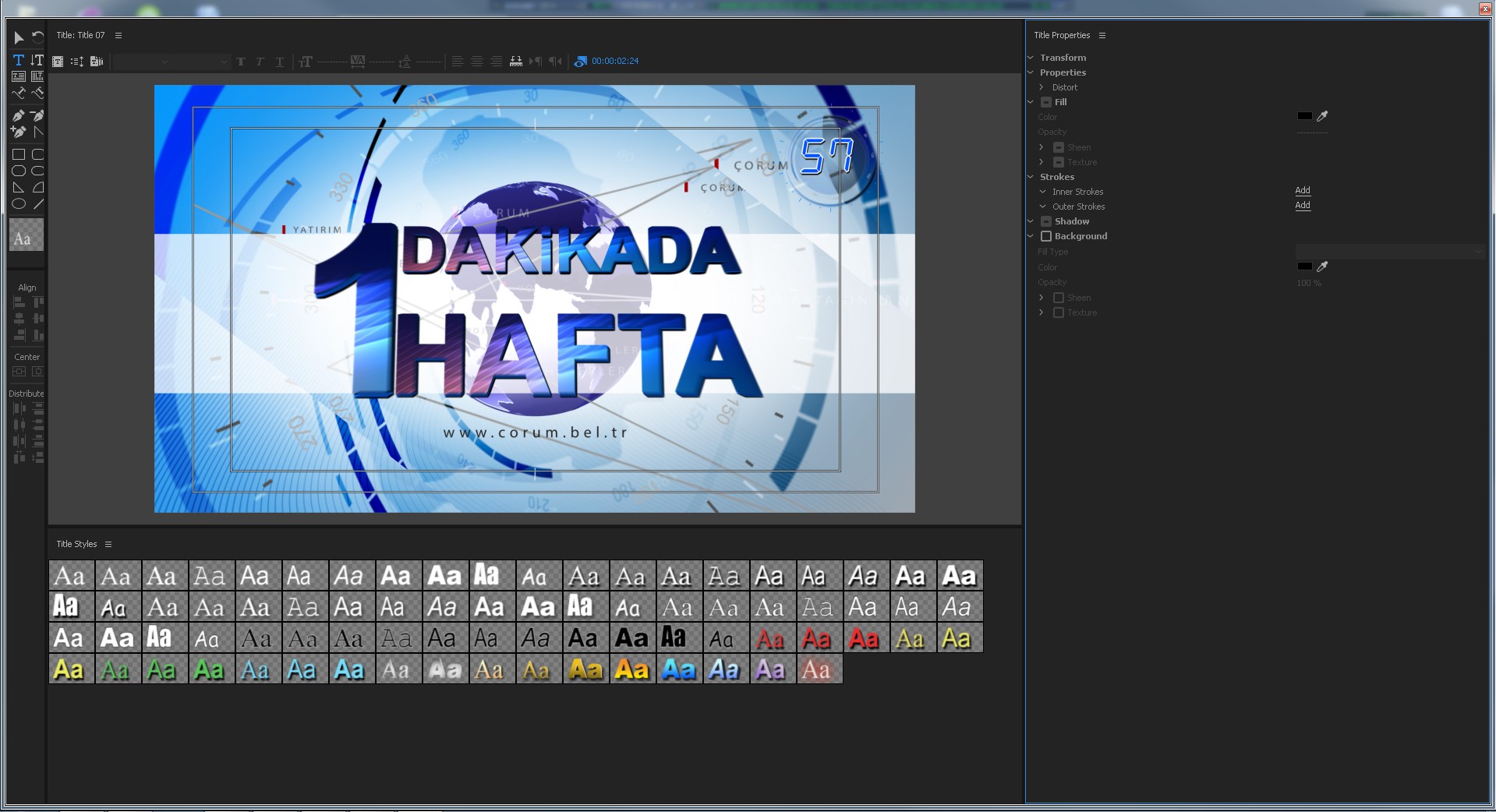Collapse the Transform section

(1031, 58)
